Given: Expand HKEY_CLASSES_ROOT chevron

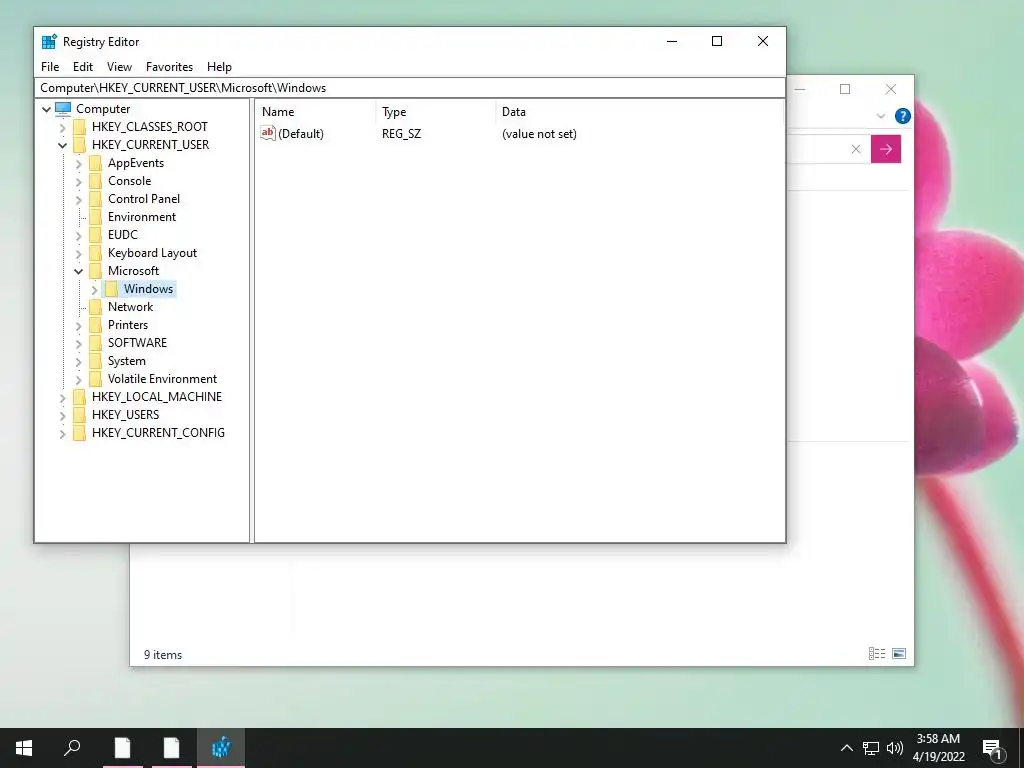Looking at the screenshot, I should point(63,127).
